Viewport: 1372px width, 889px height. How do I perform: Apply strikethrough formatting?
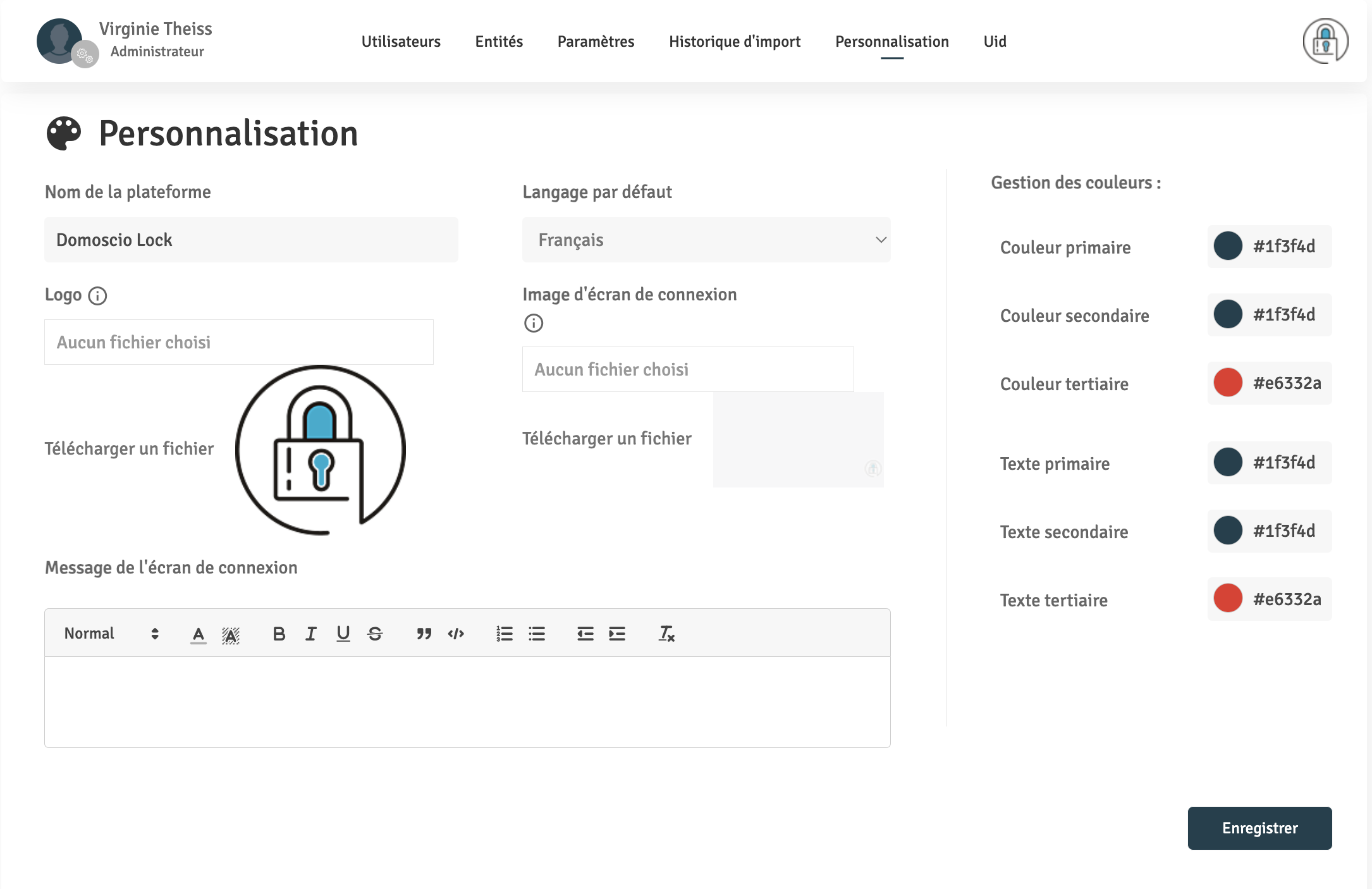(375, 634)
